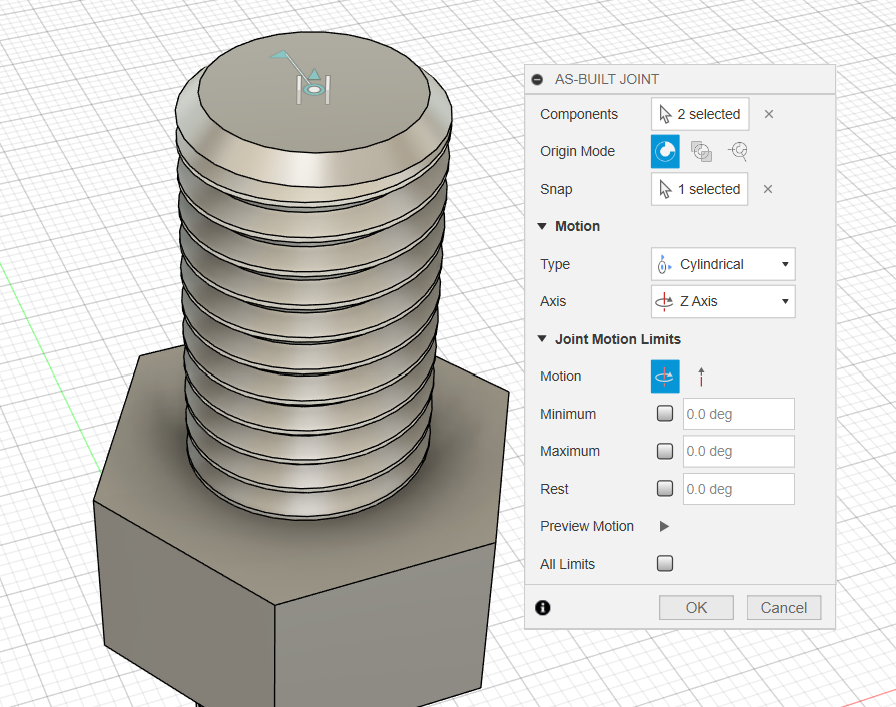Clear the Components selection with X
896x707 pixels.
coord(769,114)
